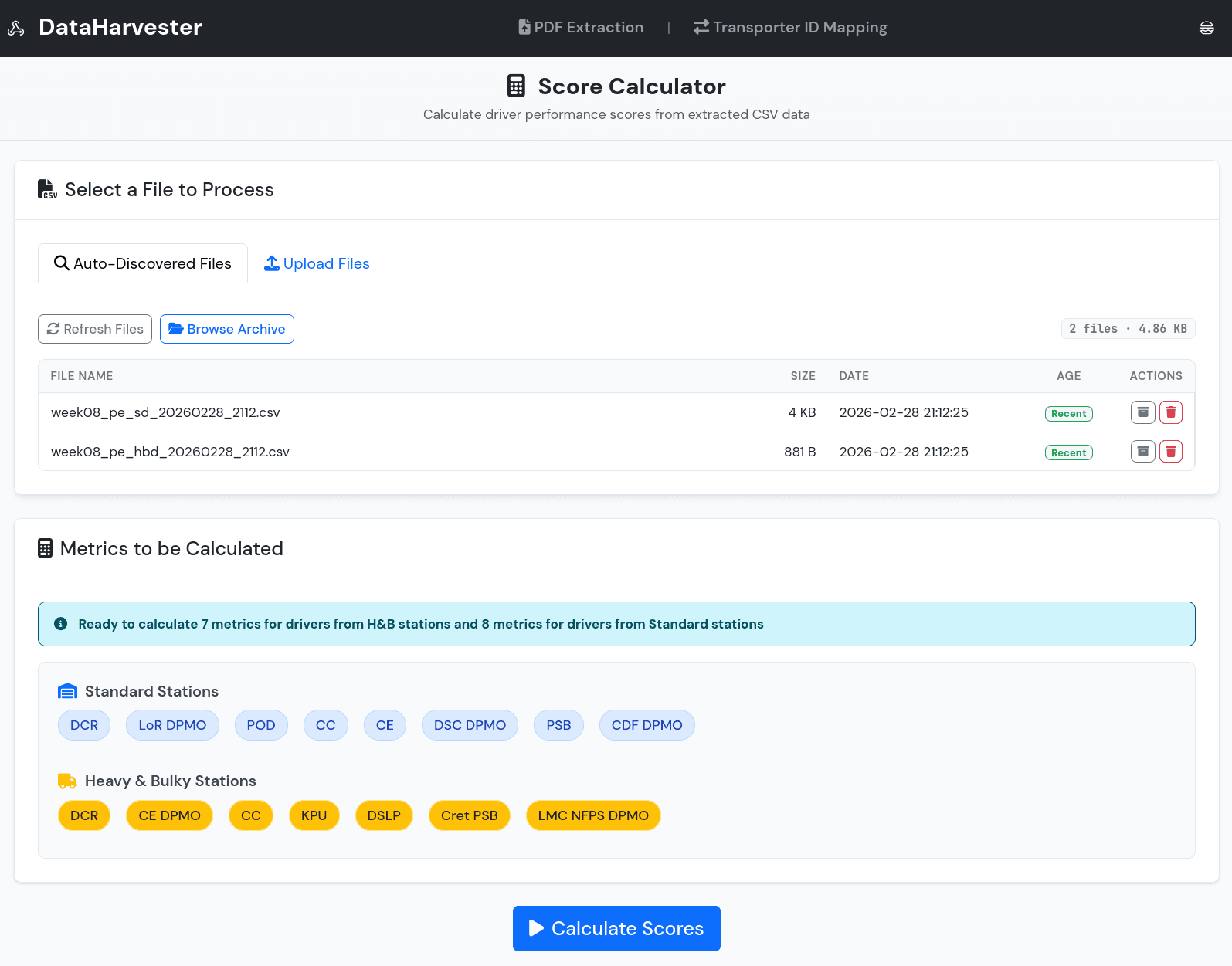The height and width of the screenshot is (966, 1232).
Task: Click the DataHarvester logo icon
Action: pos(16,29)
